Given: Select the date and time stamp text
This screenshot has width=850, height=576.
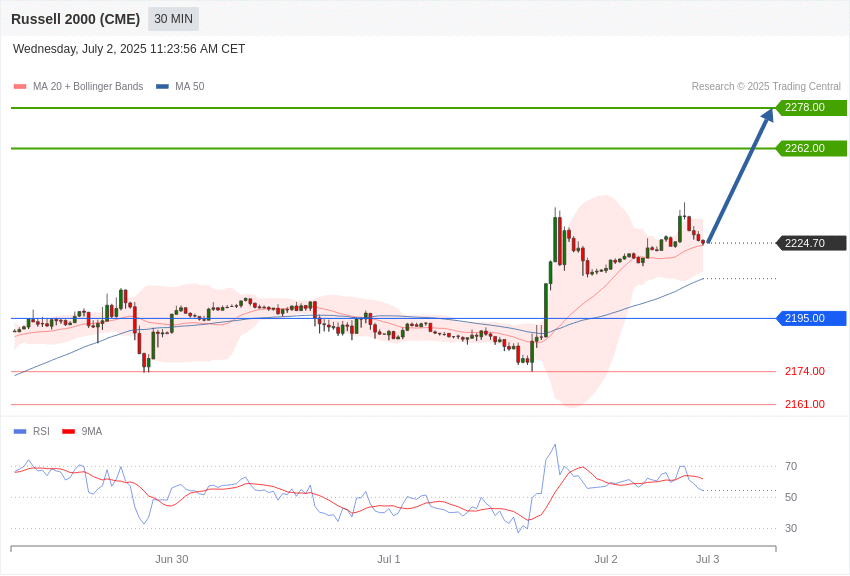Looking at the screenshot, I should [x=129, y=49].
